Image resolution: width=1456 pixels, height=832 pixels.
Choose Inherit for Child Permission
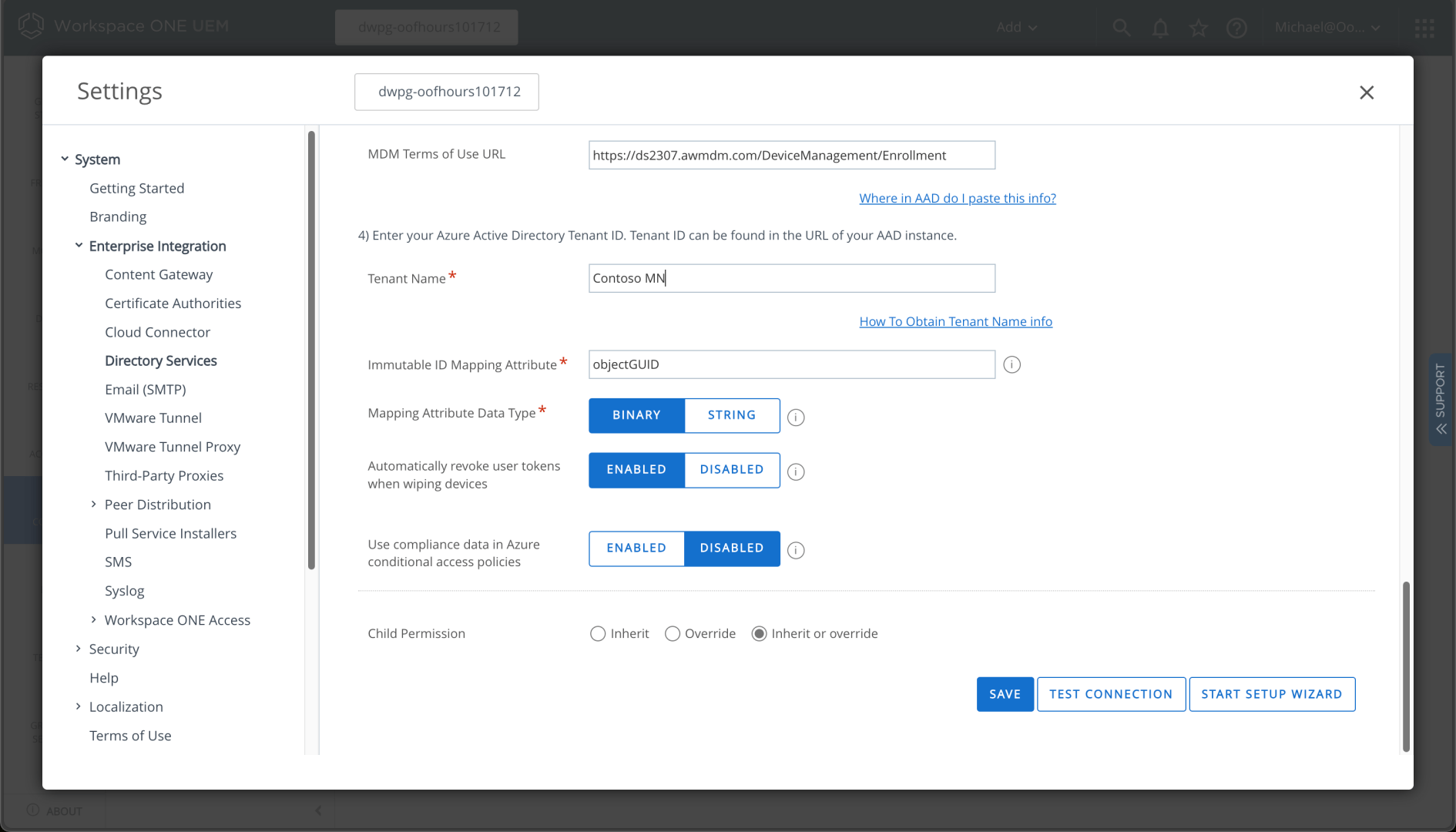pos(598,633)
